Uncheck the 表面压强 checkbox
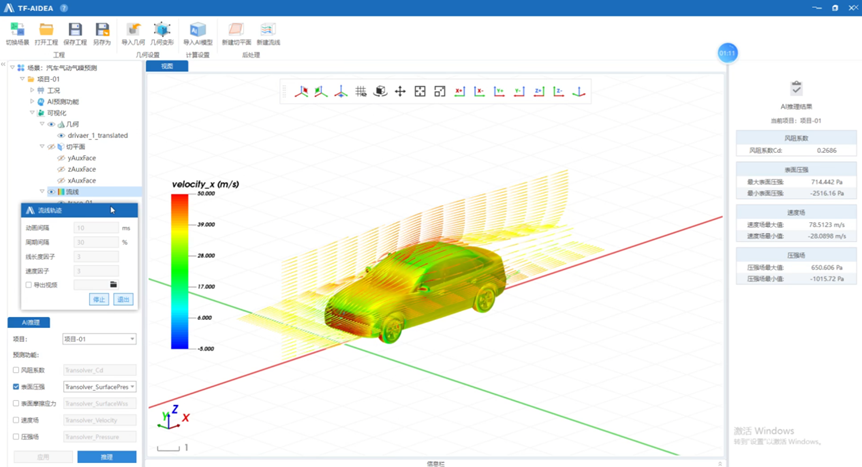 (x=16, y=386)
